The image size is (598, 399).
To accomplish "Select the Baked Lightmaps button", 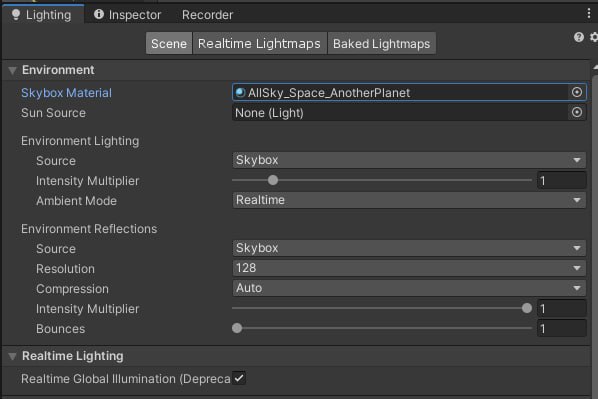I will pos(381,43).
